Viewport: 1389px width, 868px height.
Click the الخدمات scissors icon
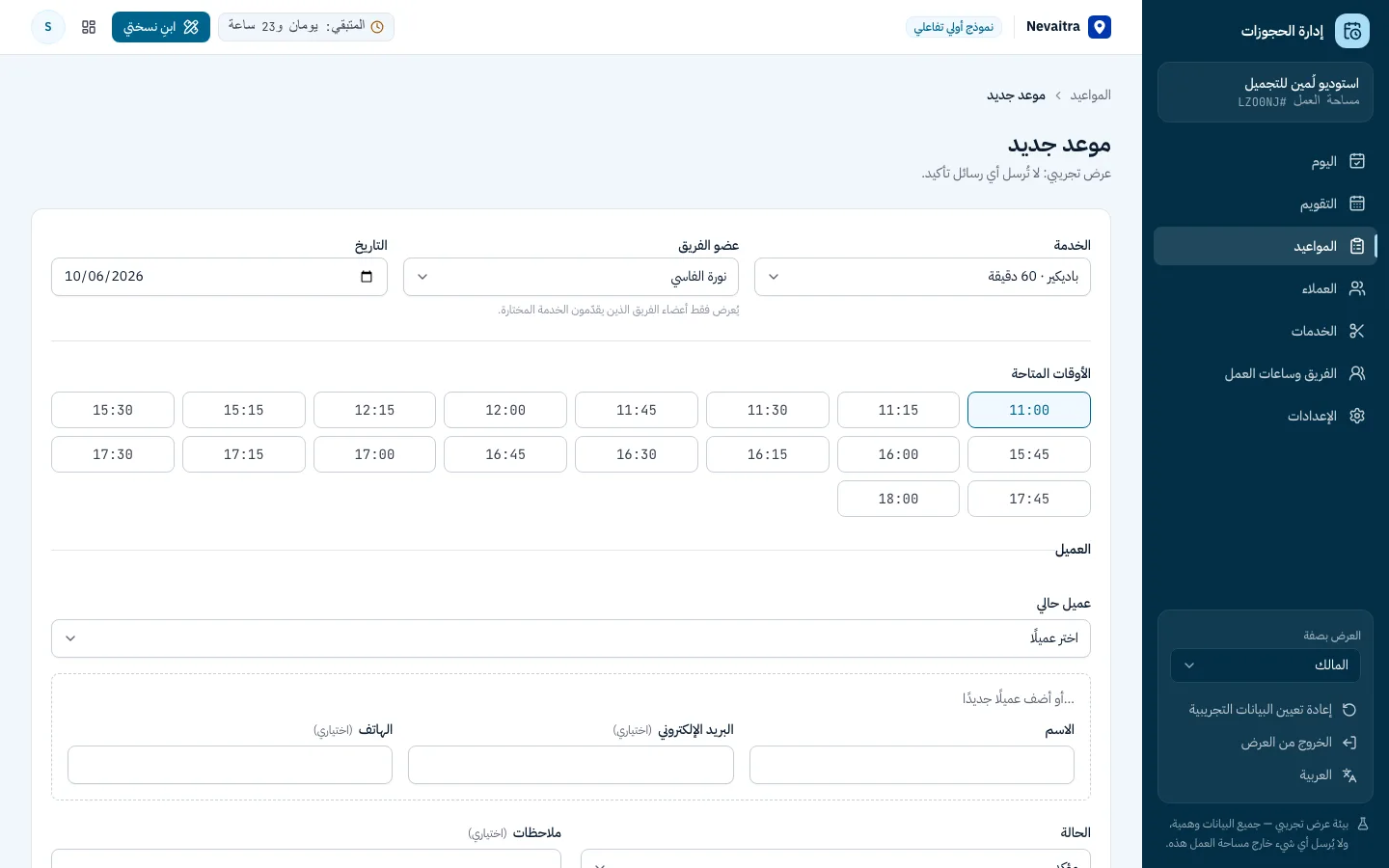point(1357,331)
